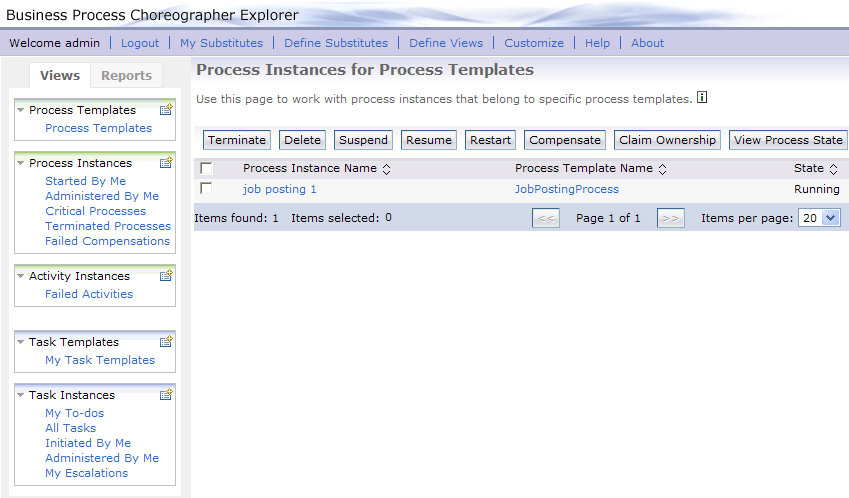The height and width of the screenshot is (498, 849).
Task: Toggle the select-all checkbox in table header
Action: [x=206, y=168]
